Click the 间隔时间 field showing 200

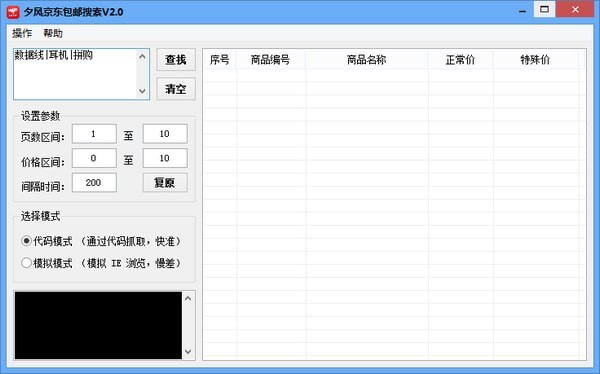[94, 183]
